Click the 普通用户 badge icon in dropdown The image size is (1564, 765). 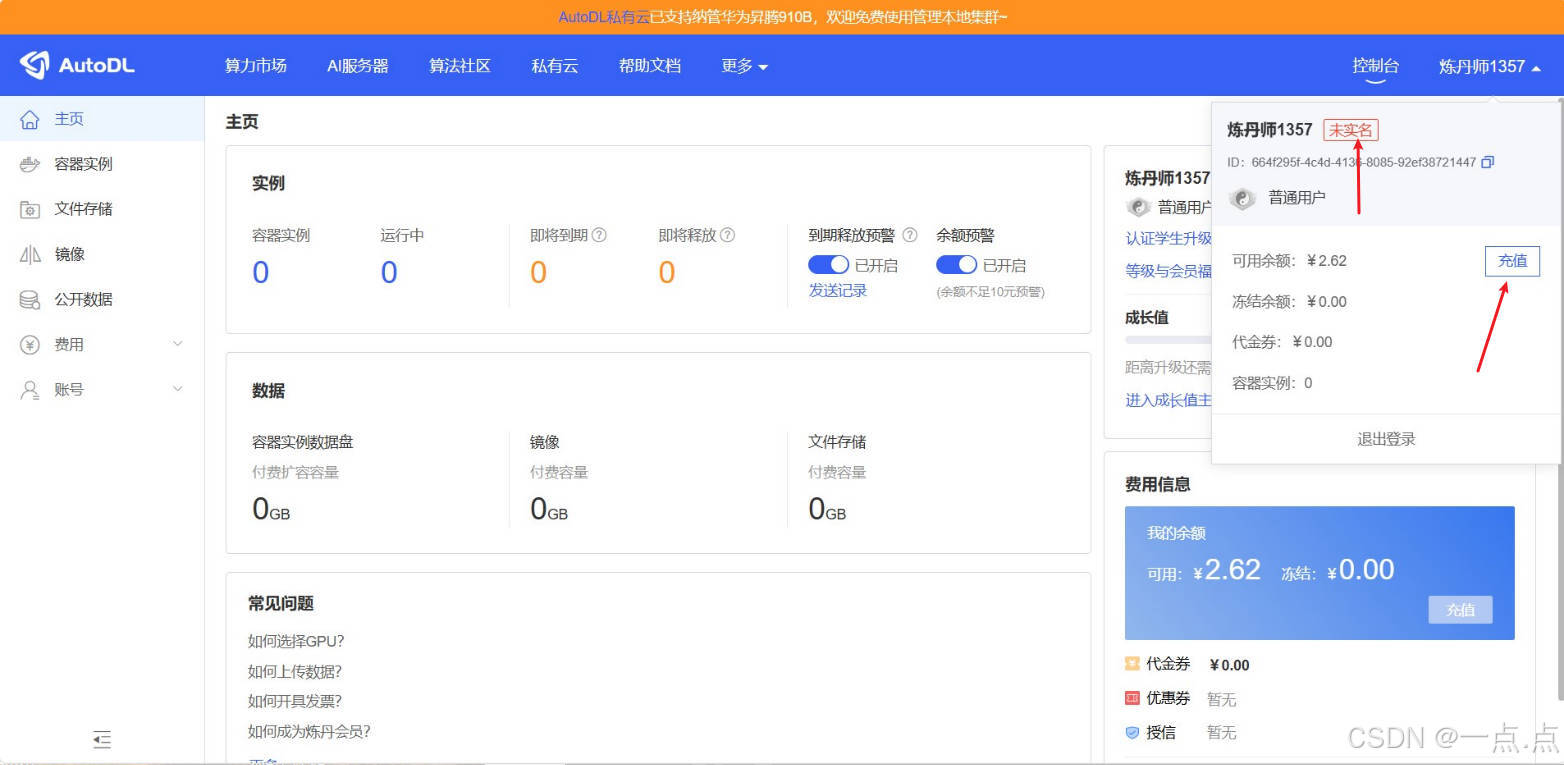tap(1242, 198)
